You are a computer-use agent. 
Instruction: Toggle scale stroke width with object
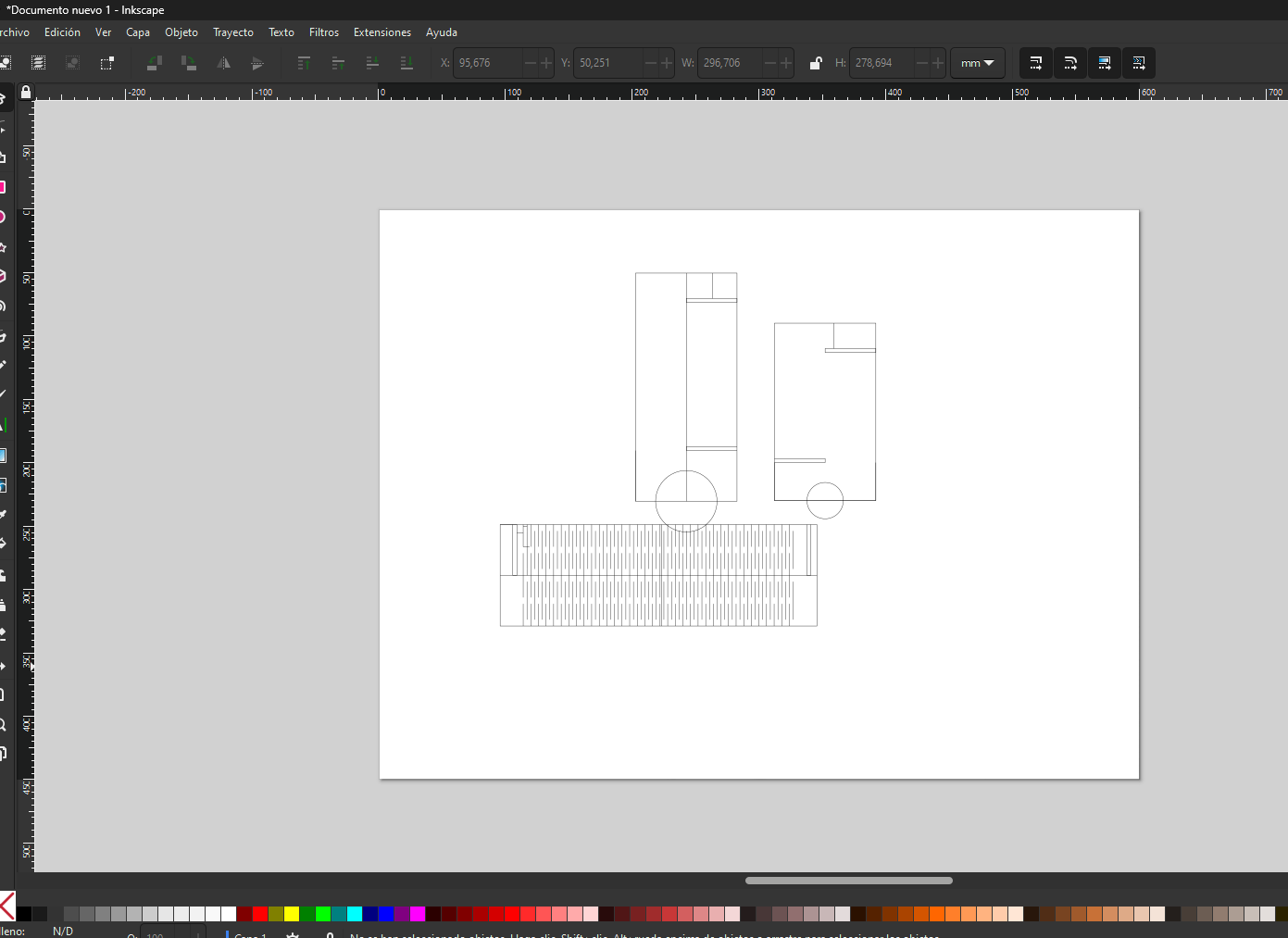point(1036,63)
